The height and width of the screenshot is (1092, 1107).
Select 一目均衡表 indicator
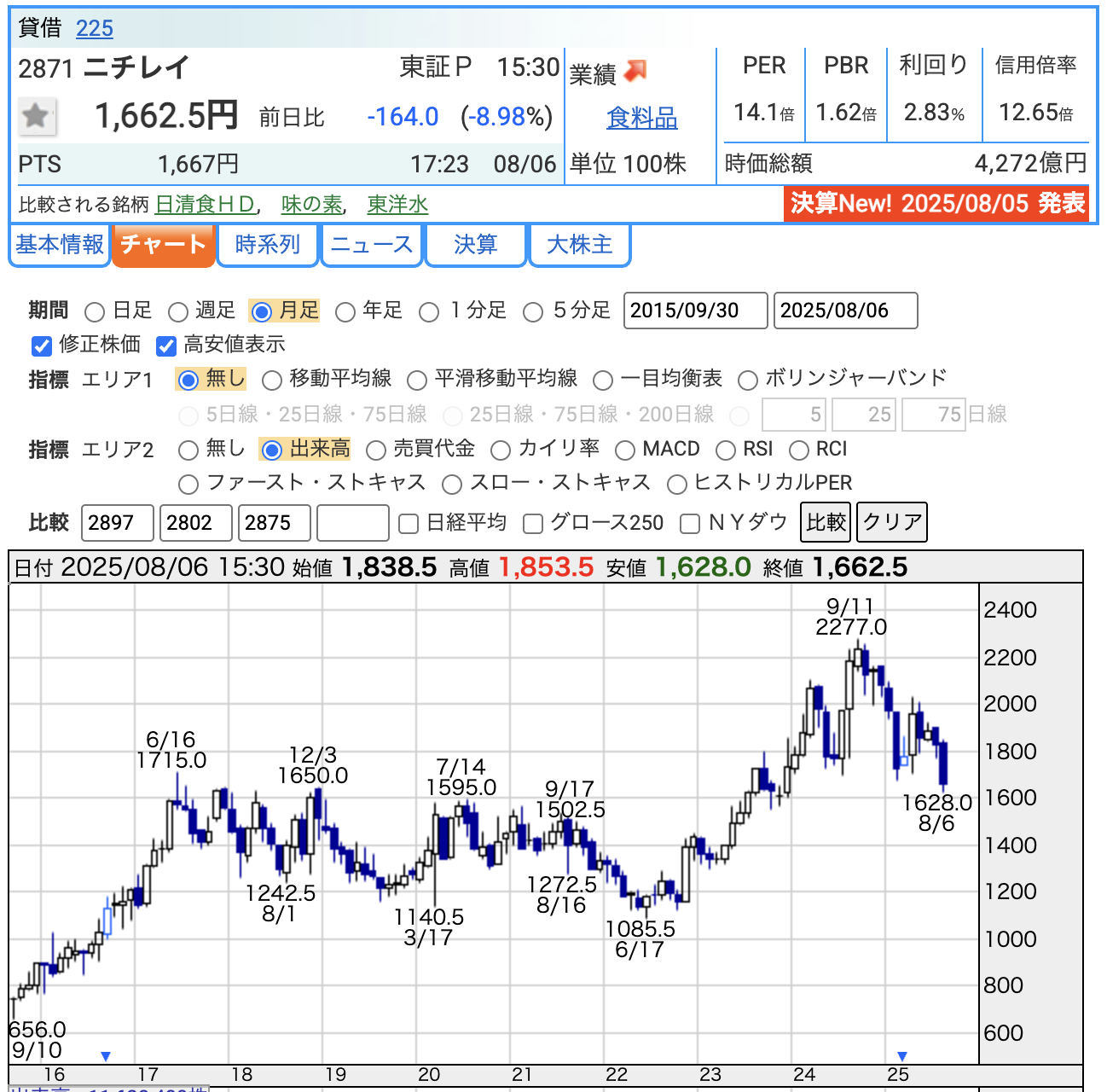pyautogui.click(x=602, y=380)
